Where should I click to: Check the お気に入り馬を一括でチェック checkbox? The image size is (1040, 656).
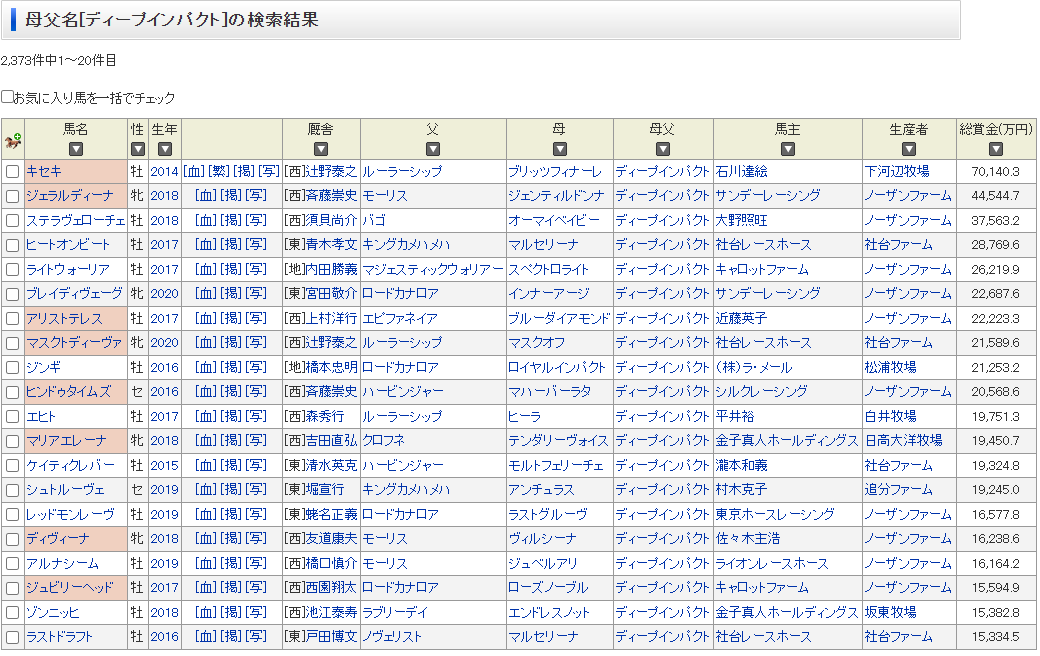[x=7, y=97]
